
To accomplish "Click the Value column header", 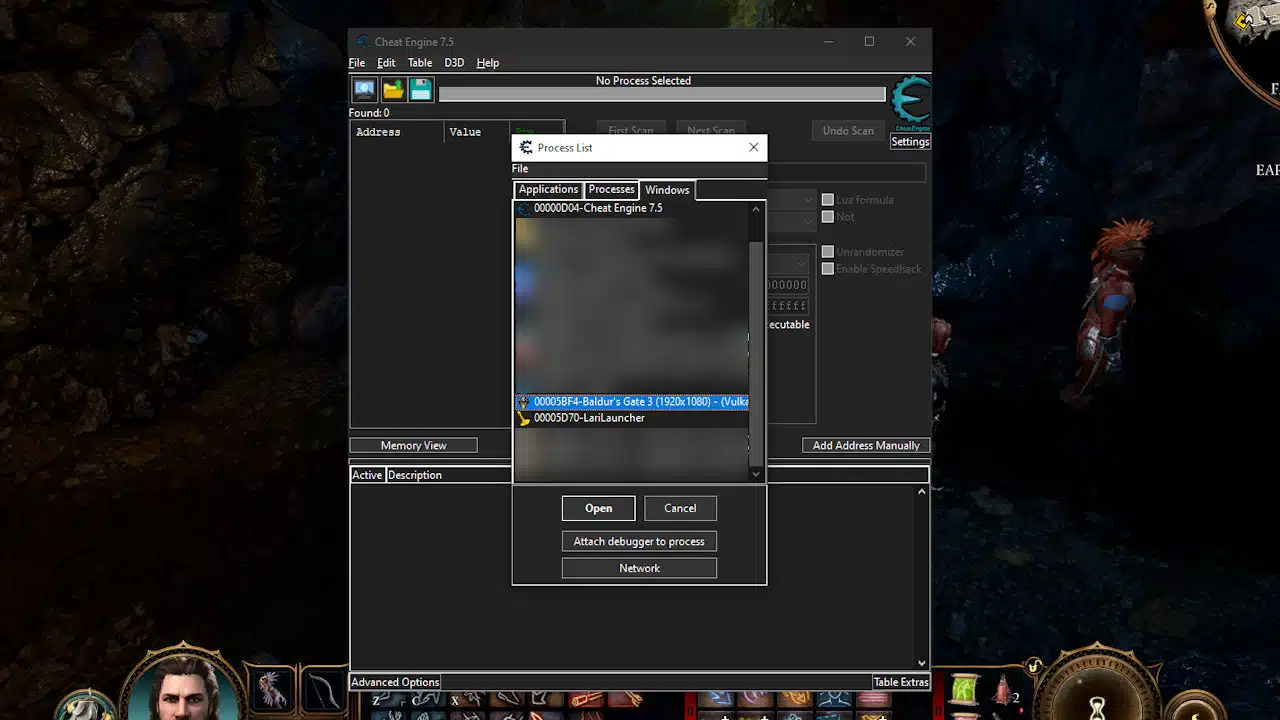I will [477, 132].
